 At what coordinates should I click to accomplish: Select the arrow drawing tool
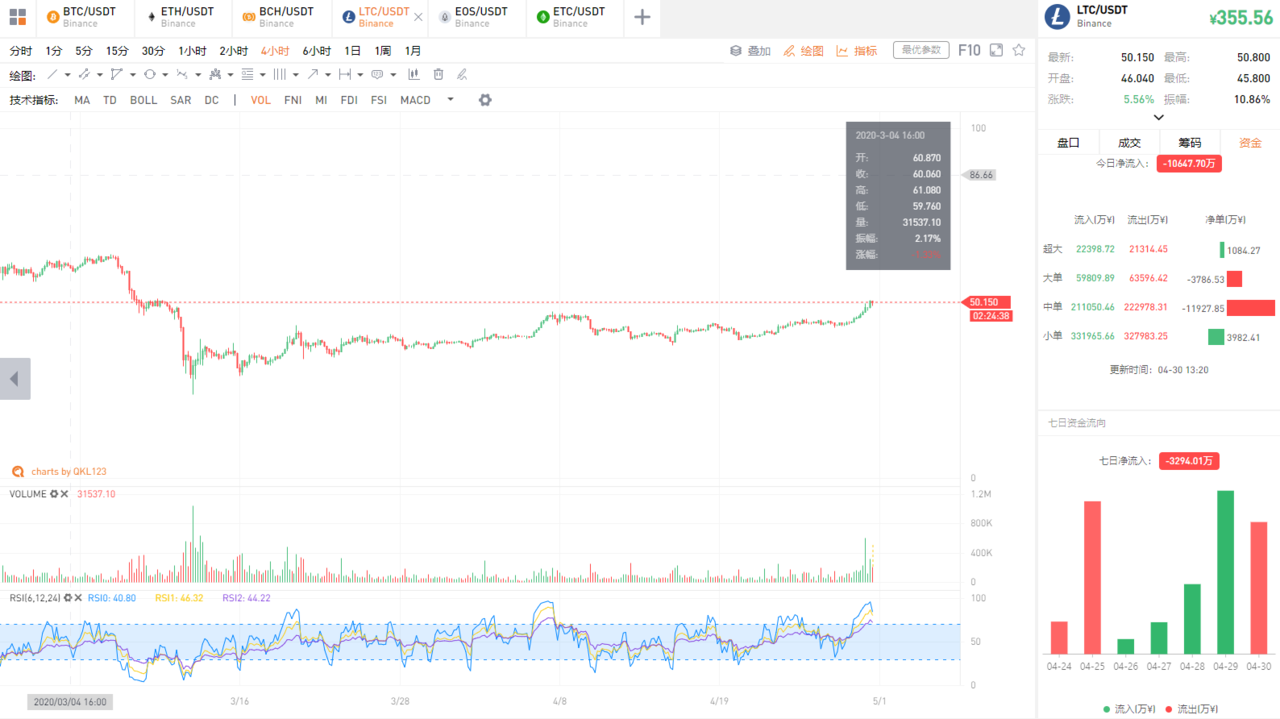(313, 75)
